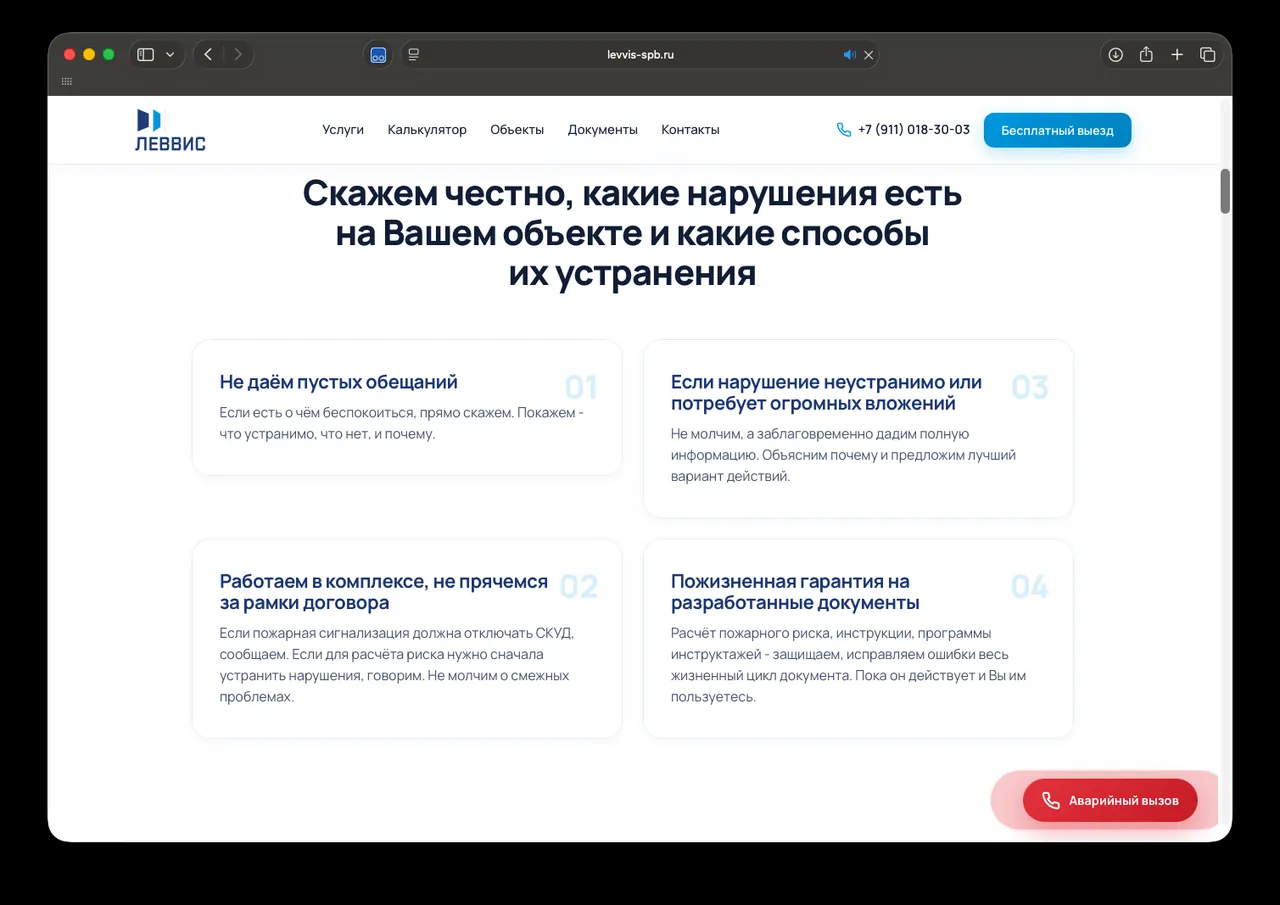
Task: Click paragraph starting Расчёт пожарного риска
Action: [x=848, y=665]
